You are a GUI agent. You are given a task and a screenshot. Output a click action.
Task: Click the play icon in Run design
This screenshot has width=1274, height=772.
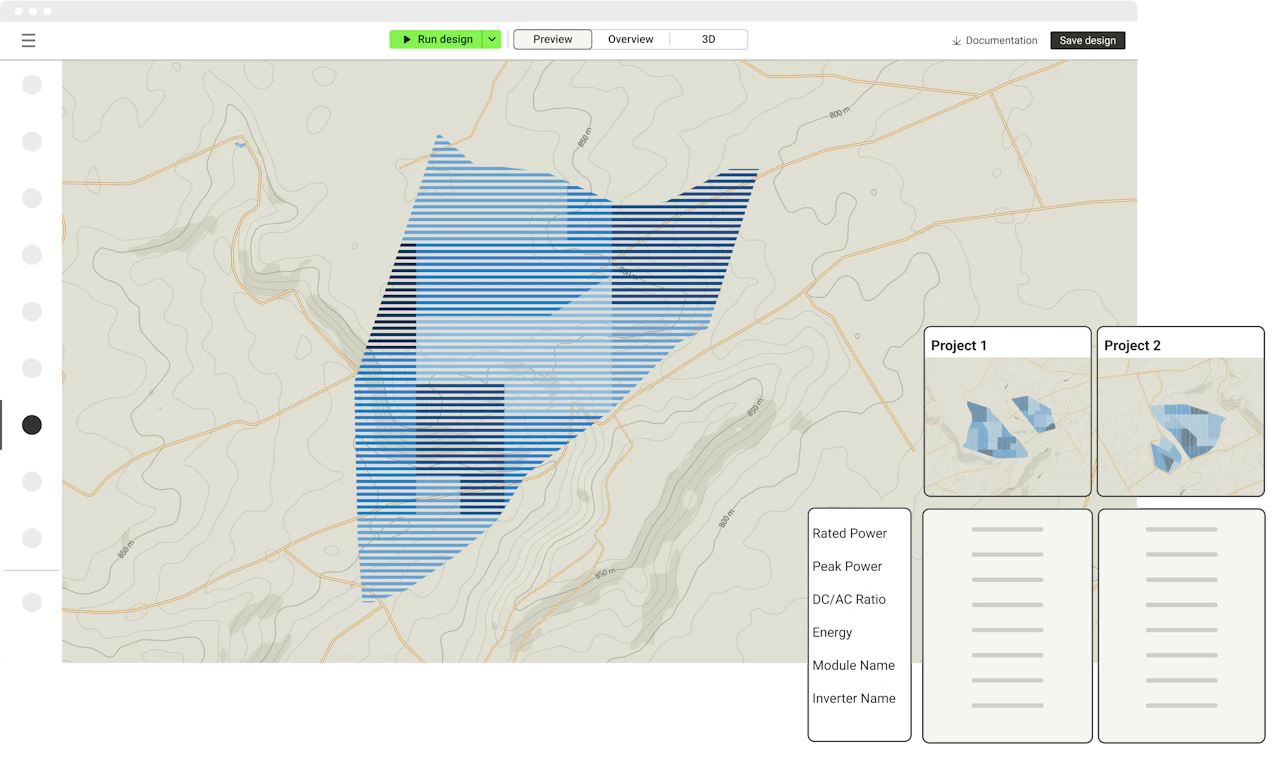pos(406,40)
